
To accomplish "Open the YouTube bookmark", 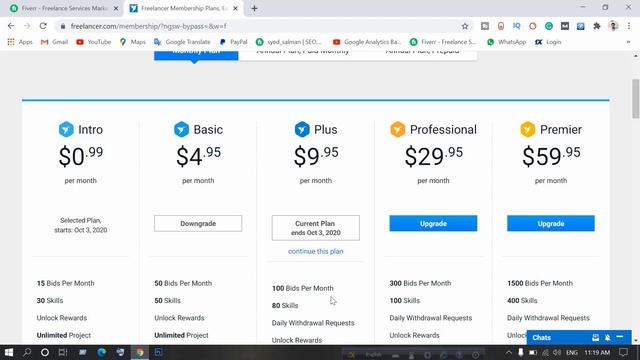I will click(x=93, y=42).
